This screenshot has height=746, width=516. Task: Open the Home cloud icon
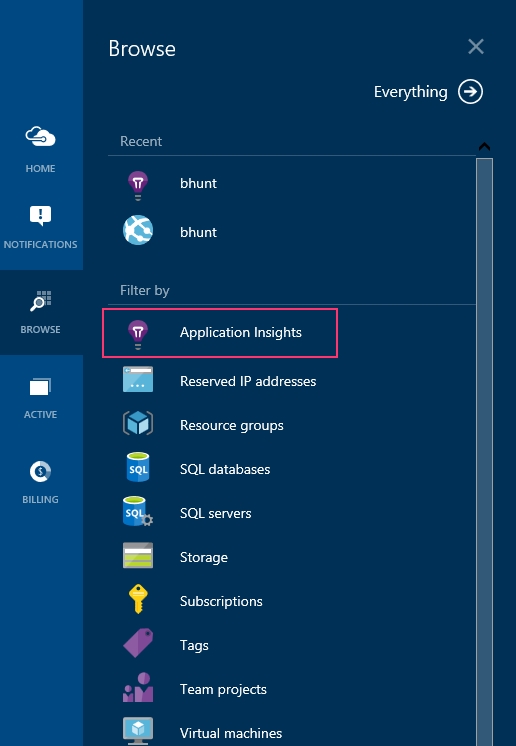40,137
